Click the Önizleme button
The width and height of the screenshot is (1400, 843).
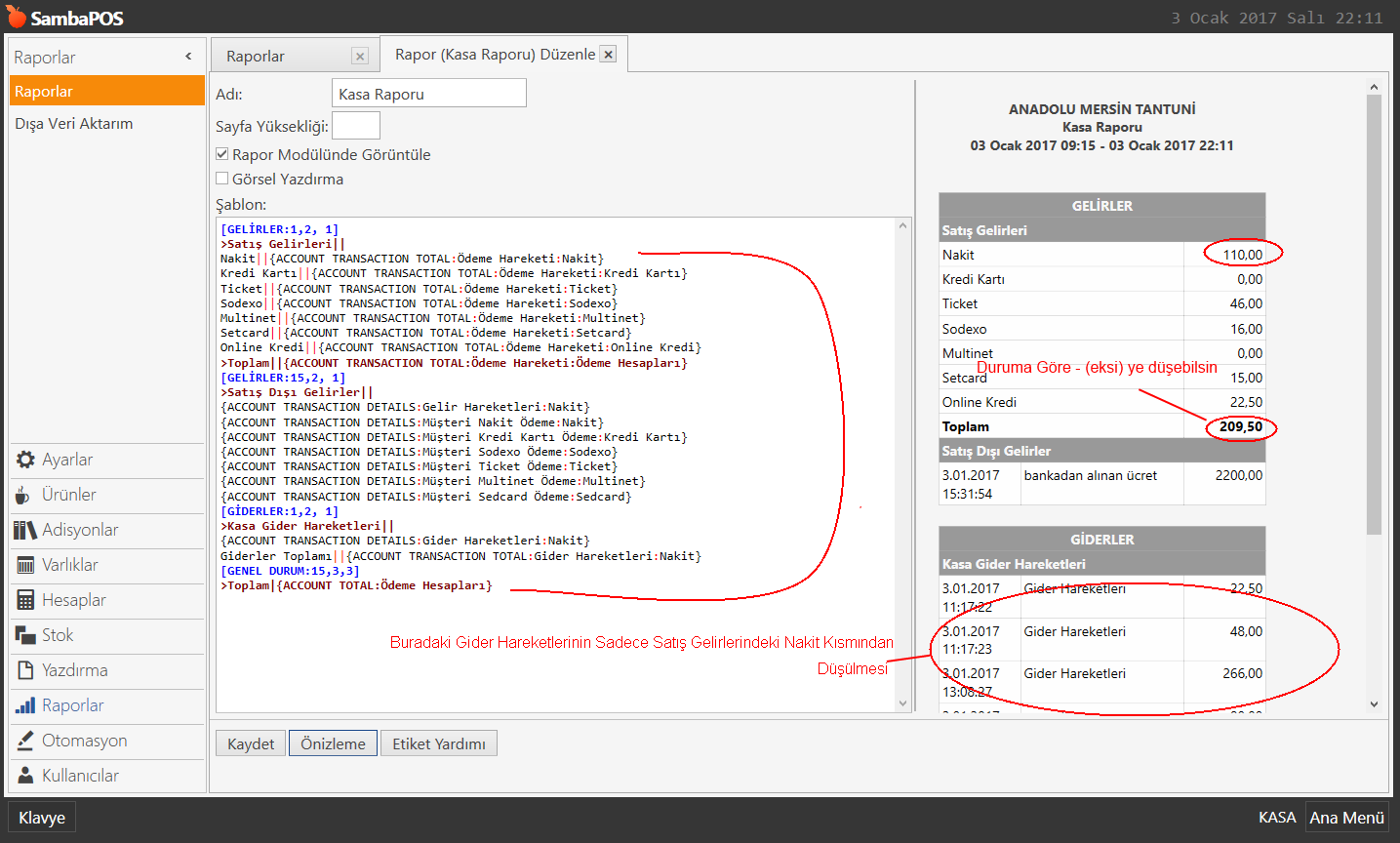click(x=333, y=743)
